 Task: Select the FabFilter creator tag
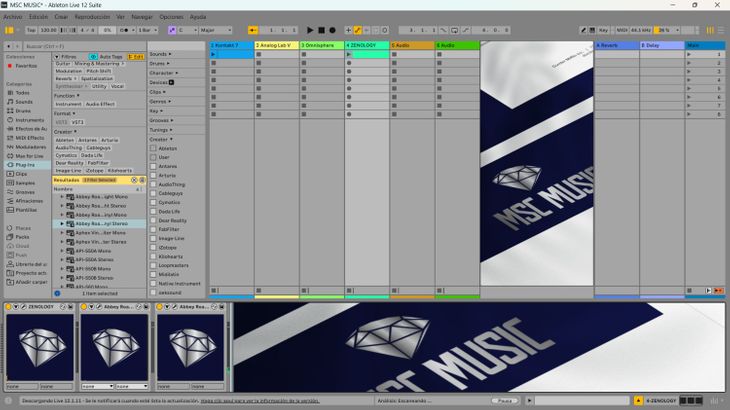point(98,163)
